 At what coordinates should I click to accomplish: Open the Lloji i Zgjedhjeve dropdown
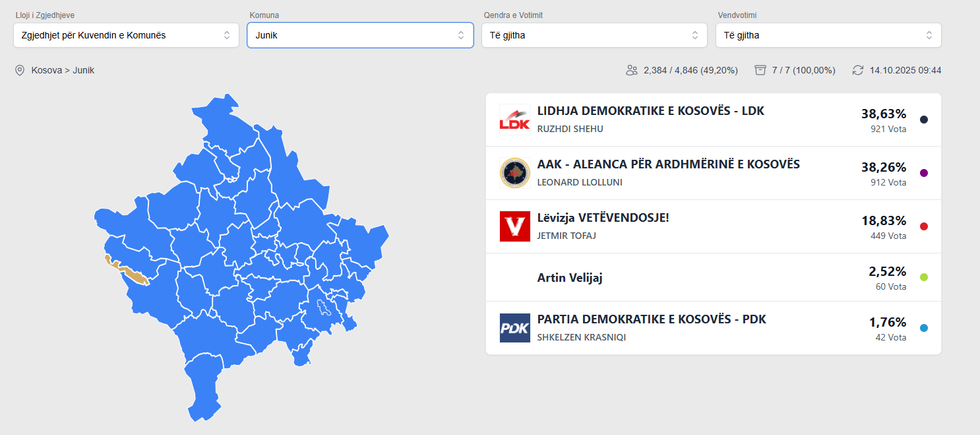pos(125,35)
